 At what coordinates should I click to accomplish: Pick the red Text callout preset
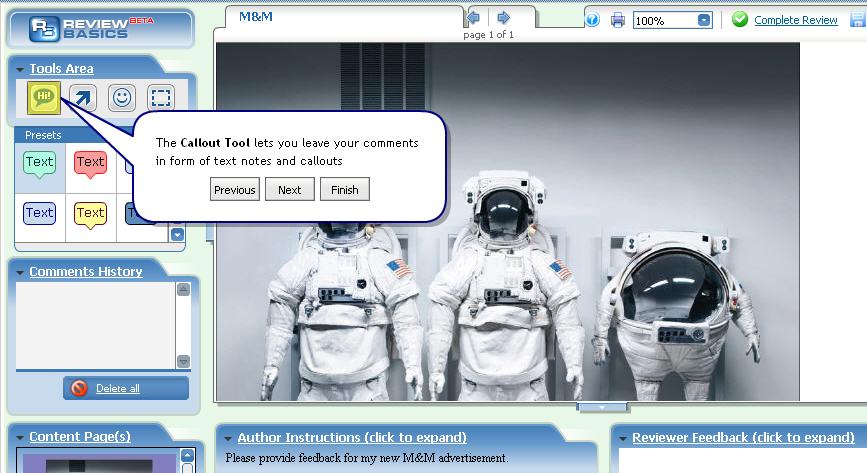click(90, 164)
